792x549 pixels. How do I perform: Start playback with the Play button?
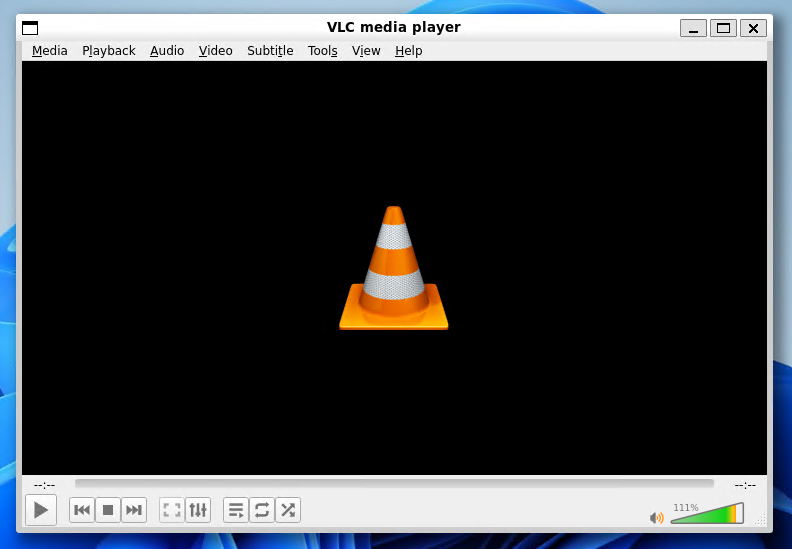tap(41, 510)
